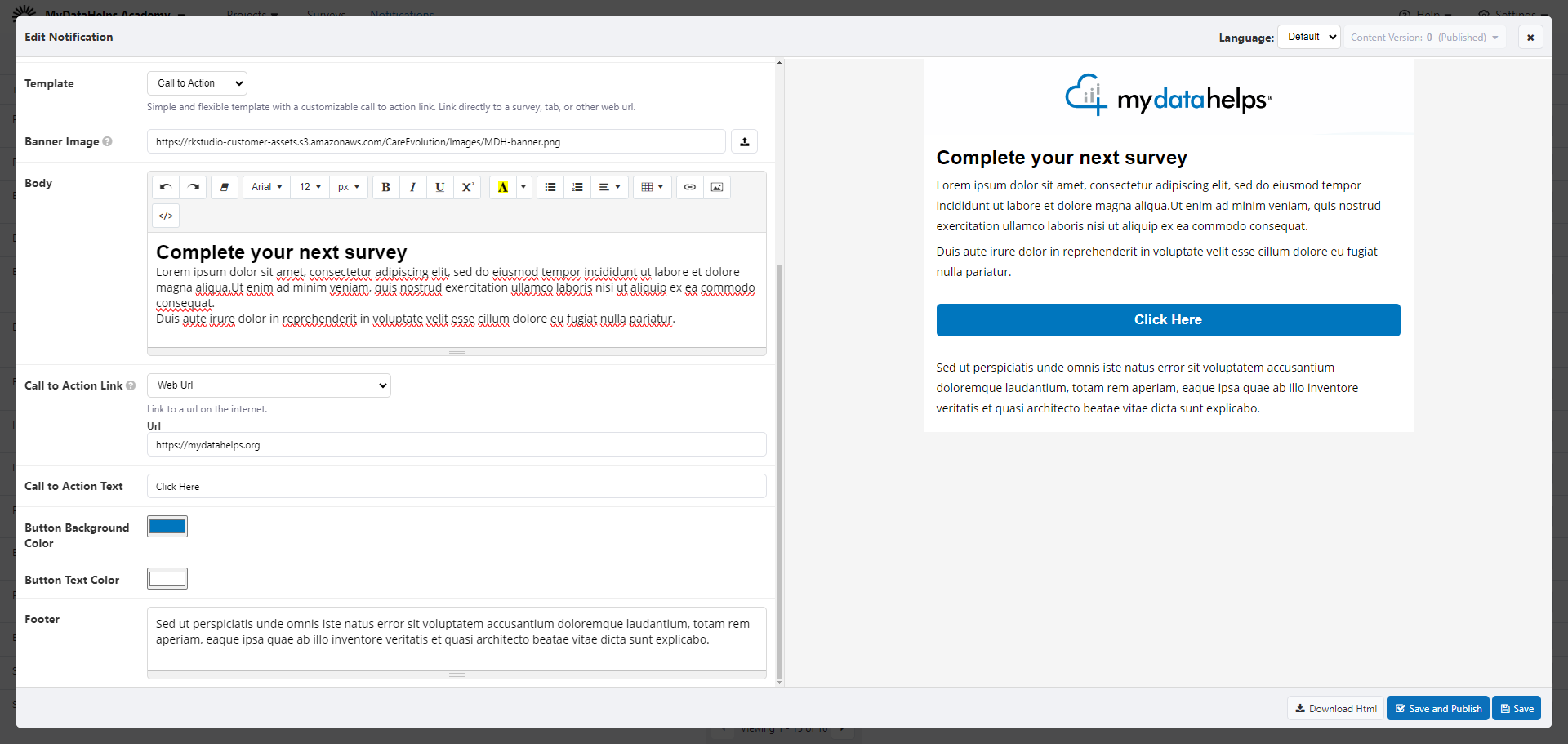Open the Arial font family menu
Viewport: 1568px width, 744px height.
pos(266,187)
